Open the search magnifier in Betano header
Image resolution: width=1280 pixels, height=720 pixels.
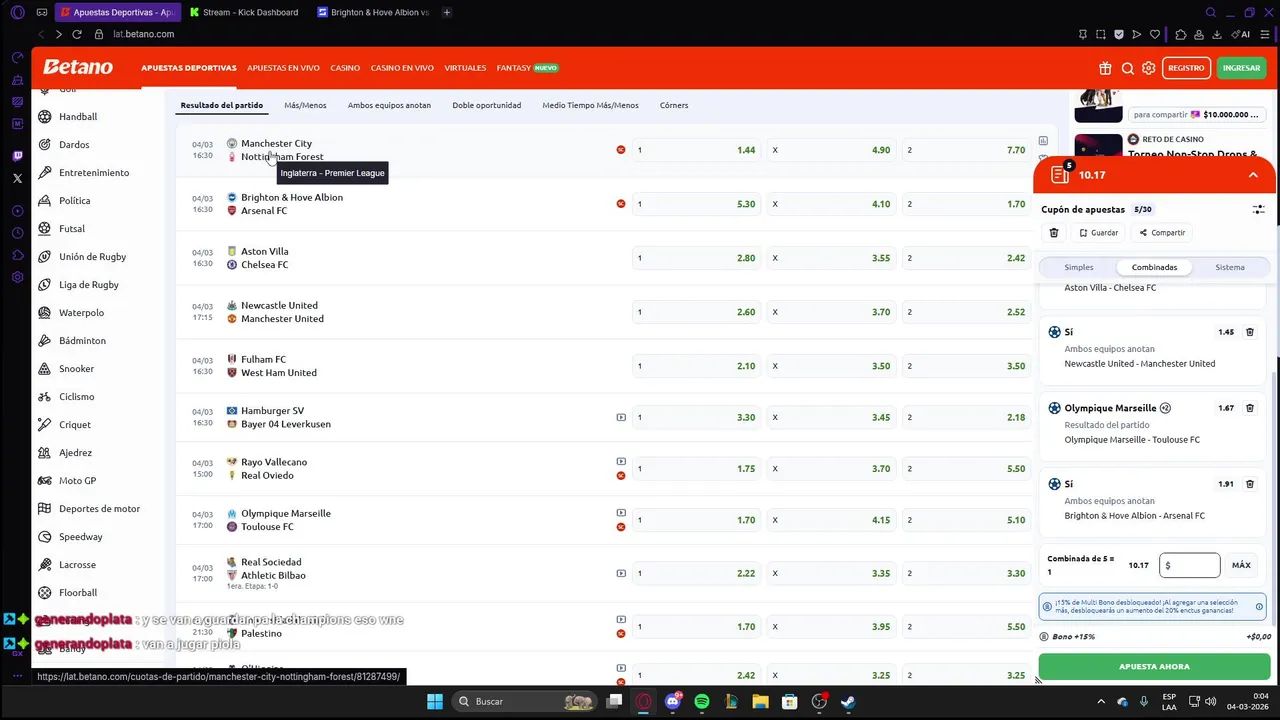pos(1127,68)
